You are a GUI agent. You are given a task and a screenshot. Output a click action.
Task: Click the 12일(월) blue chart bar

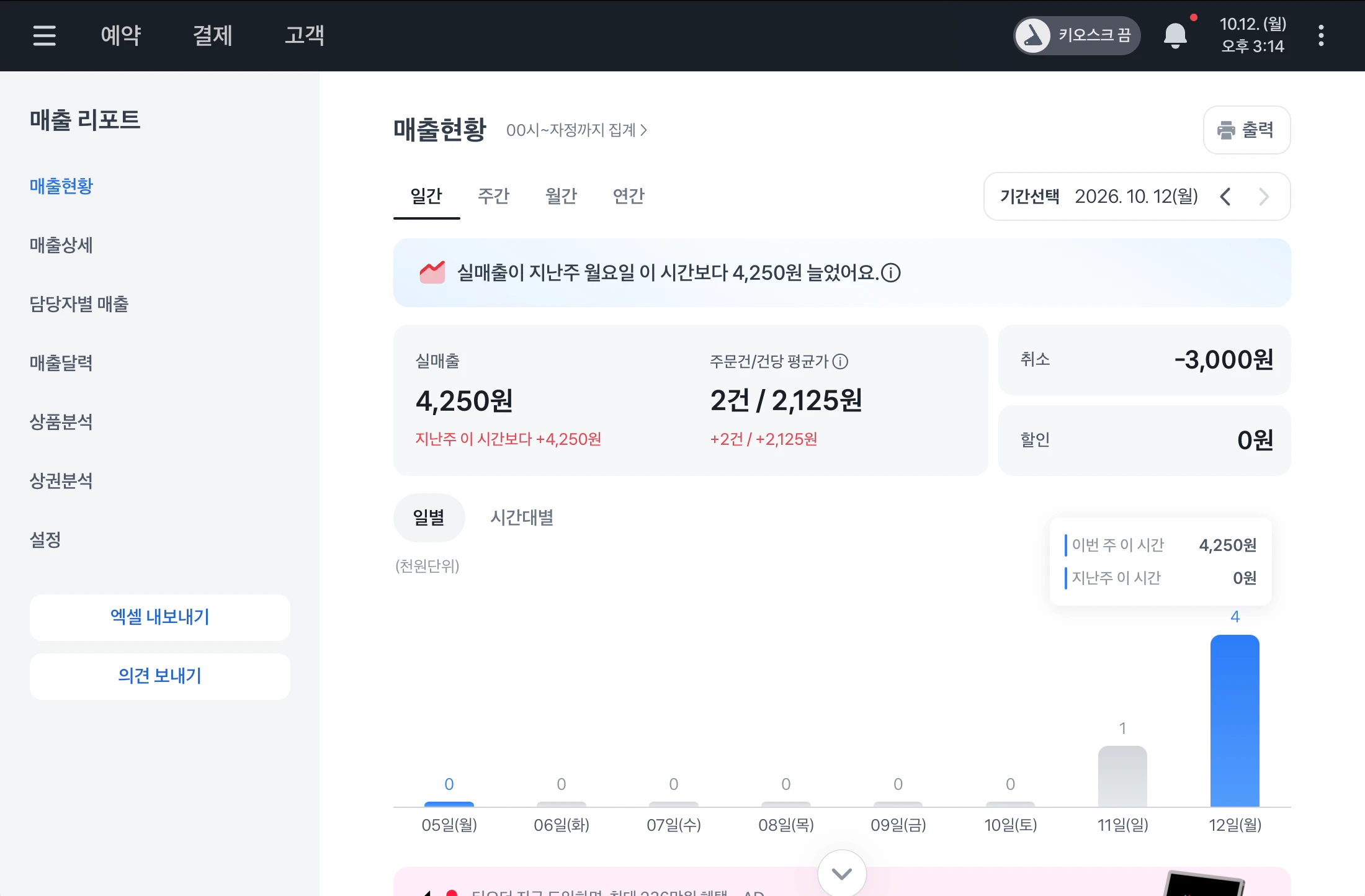(1235, 721)
